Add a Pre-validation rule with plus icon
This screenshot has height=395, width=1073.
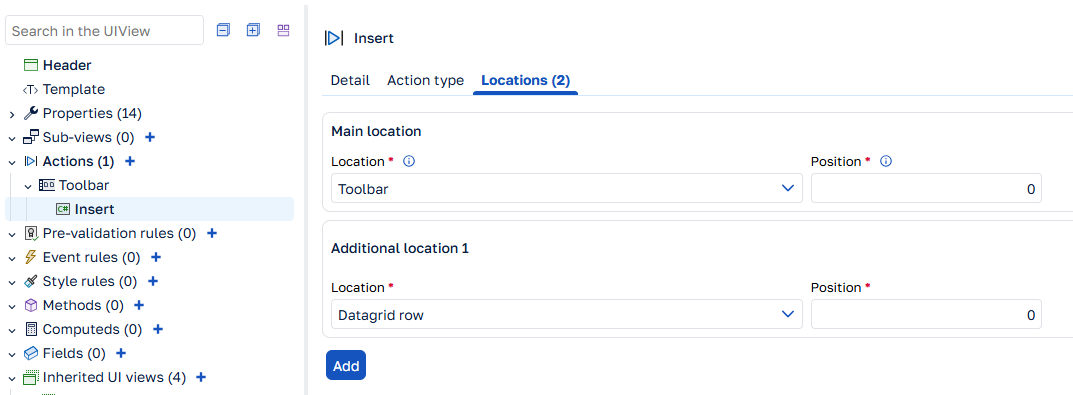point(212,233)
